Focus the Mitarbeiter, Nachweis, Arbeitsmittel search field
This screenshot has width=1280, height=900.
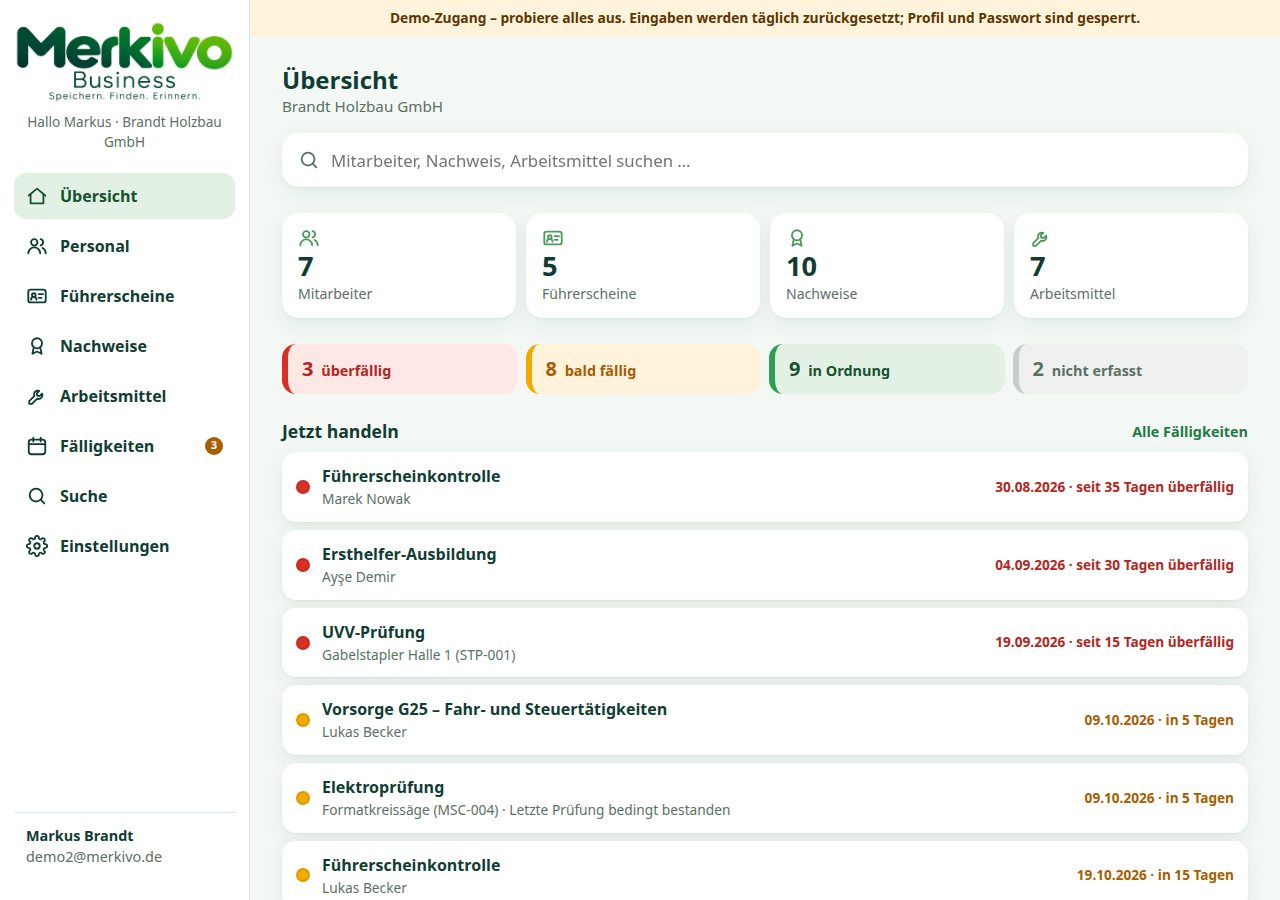pyautogui.click(x=765, y=160)
